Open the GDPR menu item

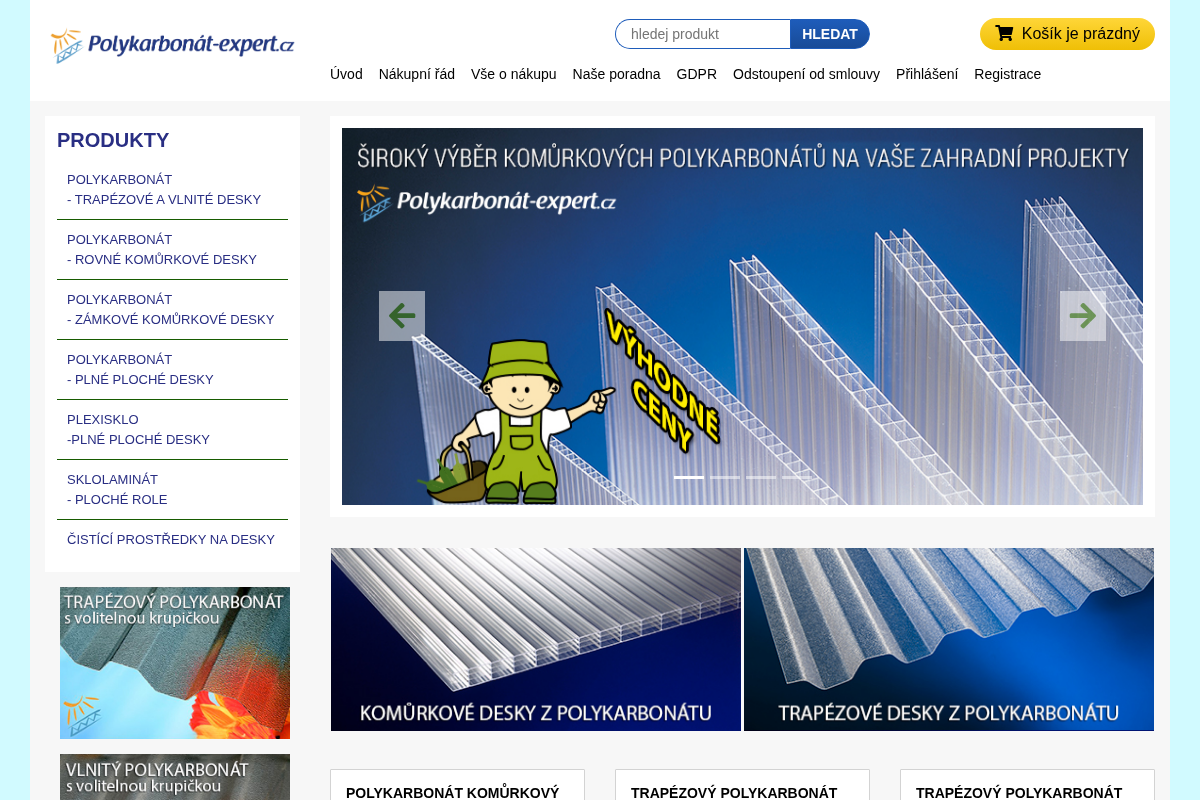[x=697, y=74]
